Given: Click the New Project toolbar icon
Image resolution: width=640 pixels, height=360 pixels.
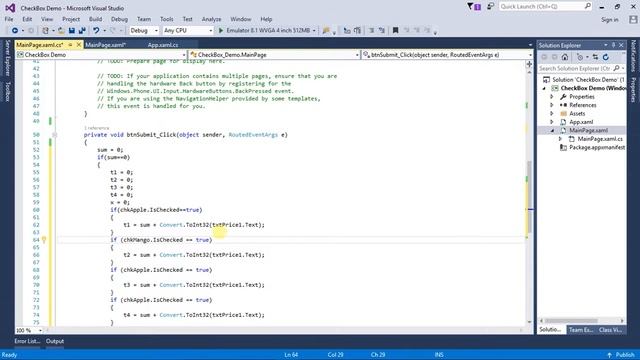Looking at the screenshot, I should (x=46, y=31).
